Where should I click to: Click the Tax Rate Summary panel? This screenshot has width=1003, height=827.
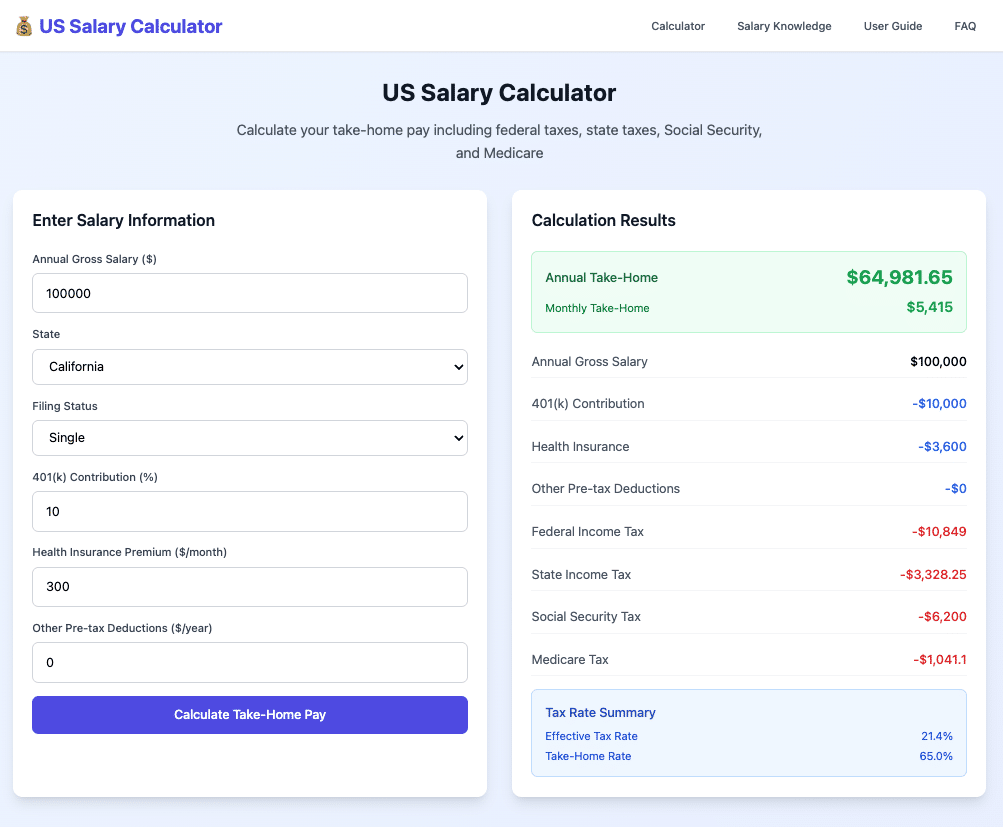coord(748,733)
